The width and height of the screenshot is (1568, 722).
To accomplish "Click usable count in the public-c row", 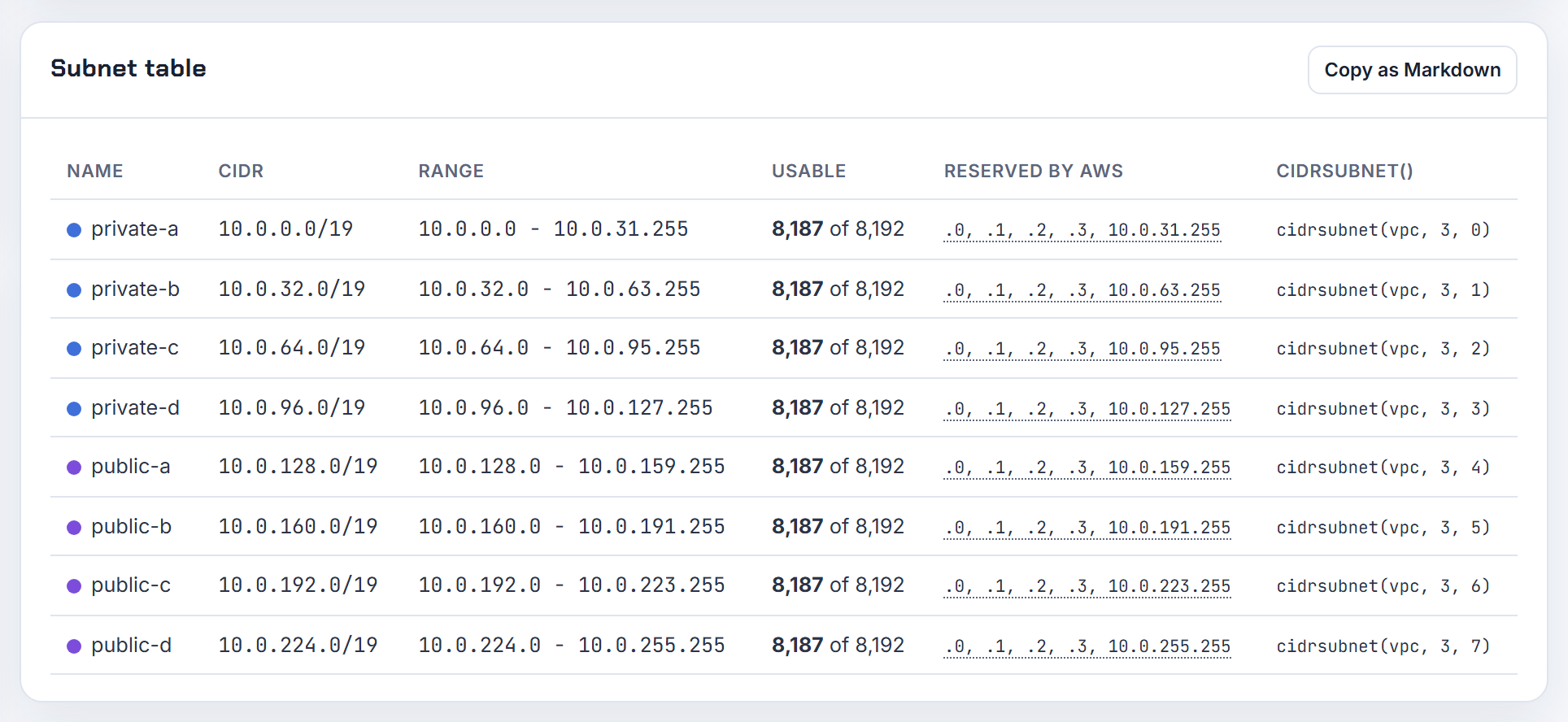I will (x=838, y=585).
